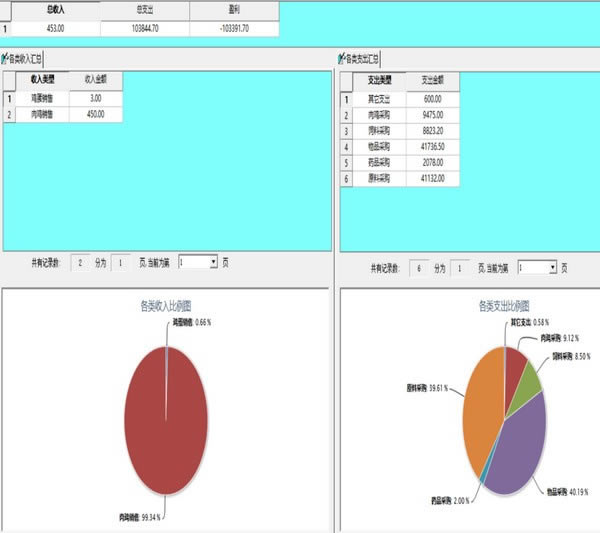The width and height of the screenshot is (600, 533).
Task: Sort by the 支出金额 column header
Action: 433,80
